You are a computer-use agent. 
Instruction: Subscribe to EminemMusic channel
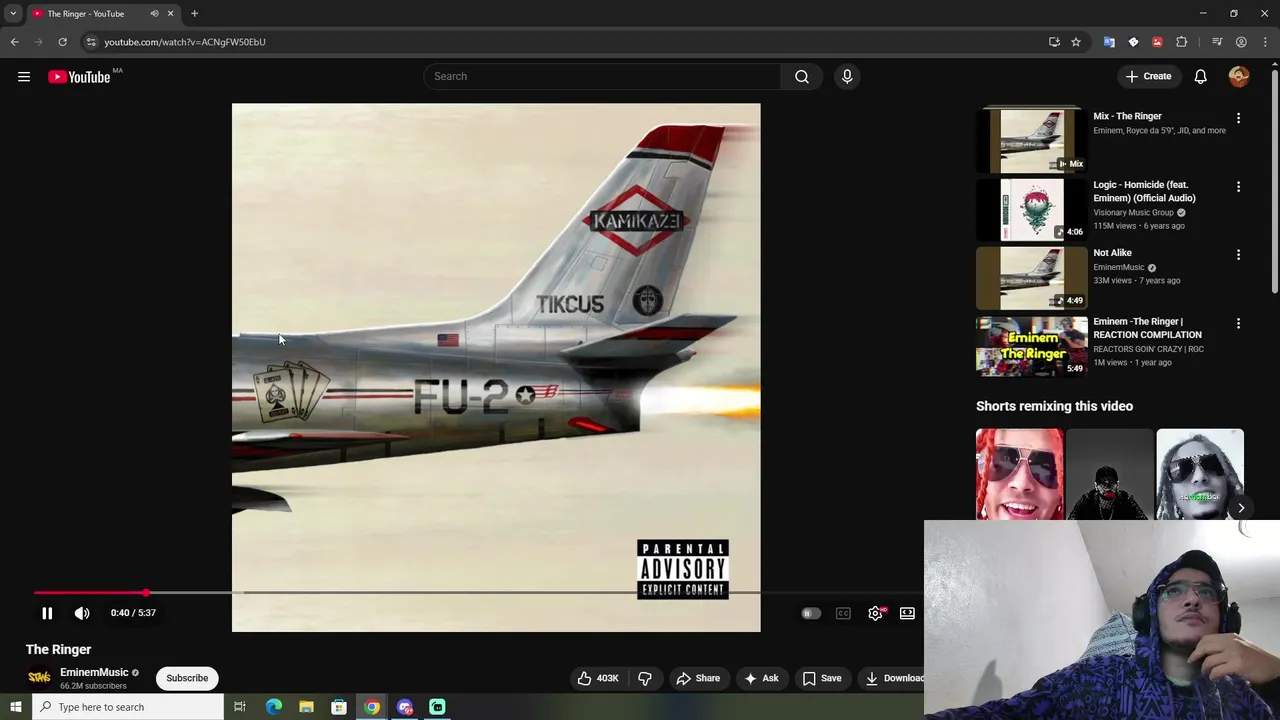(187, 678)
